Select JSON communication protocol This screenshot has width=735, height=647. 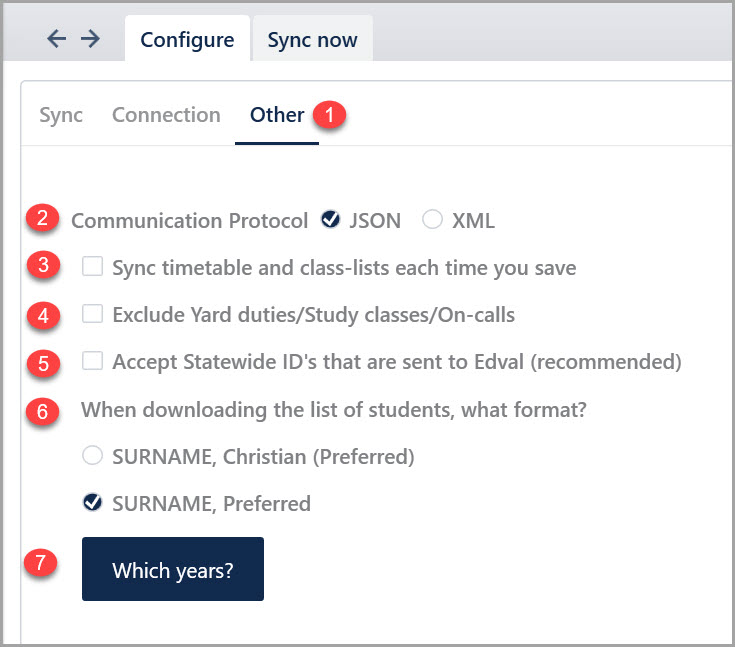coord(331,221)
